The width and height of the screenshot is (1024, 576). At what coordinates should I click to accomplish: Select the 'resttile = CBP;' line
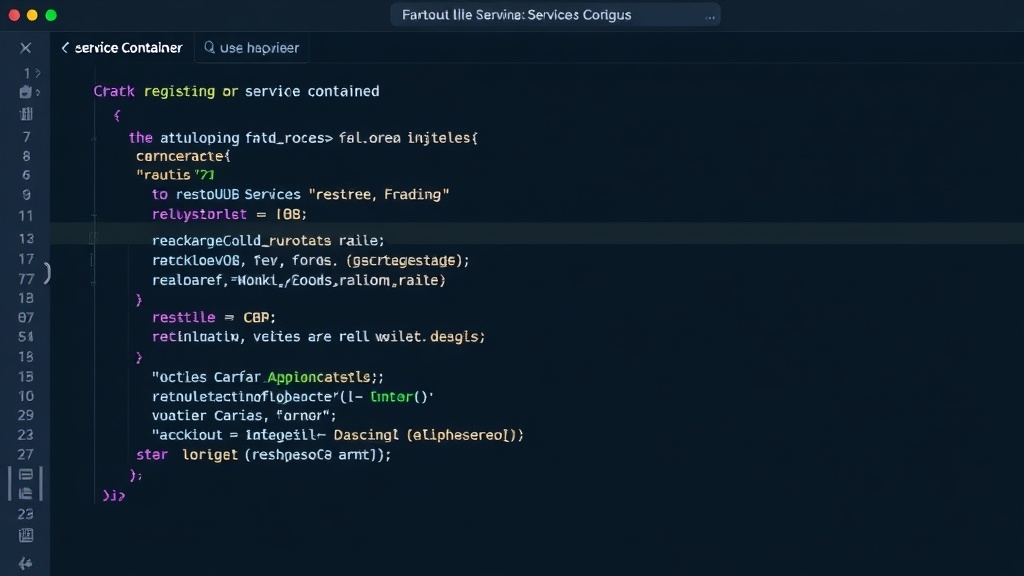pos(214,317)
